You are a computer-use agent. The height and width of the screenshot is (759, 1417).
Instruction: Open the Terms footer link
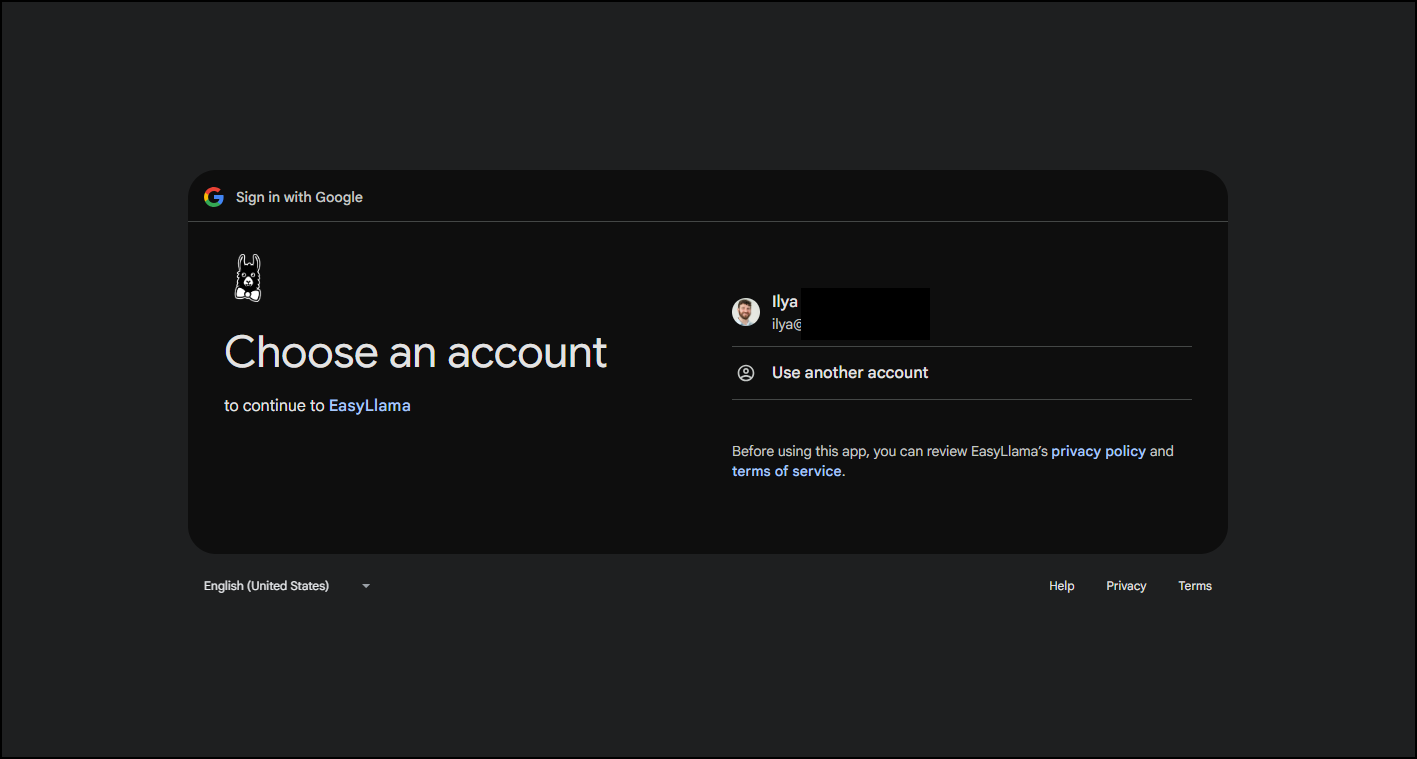pyautogui.click(x=1194, y=586)
